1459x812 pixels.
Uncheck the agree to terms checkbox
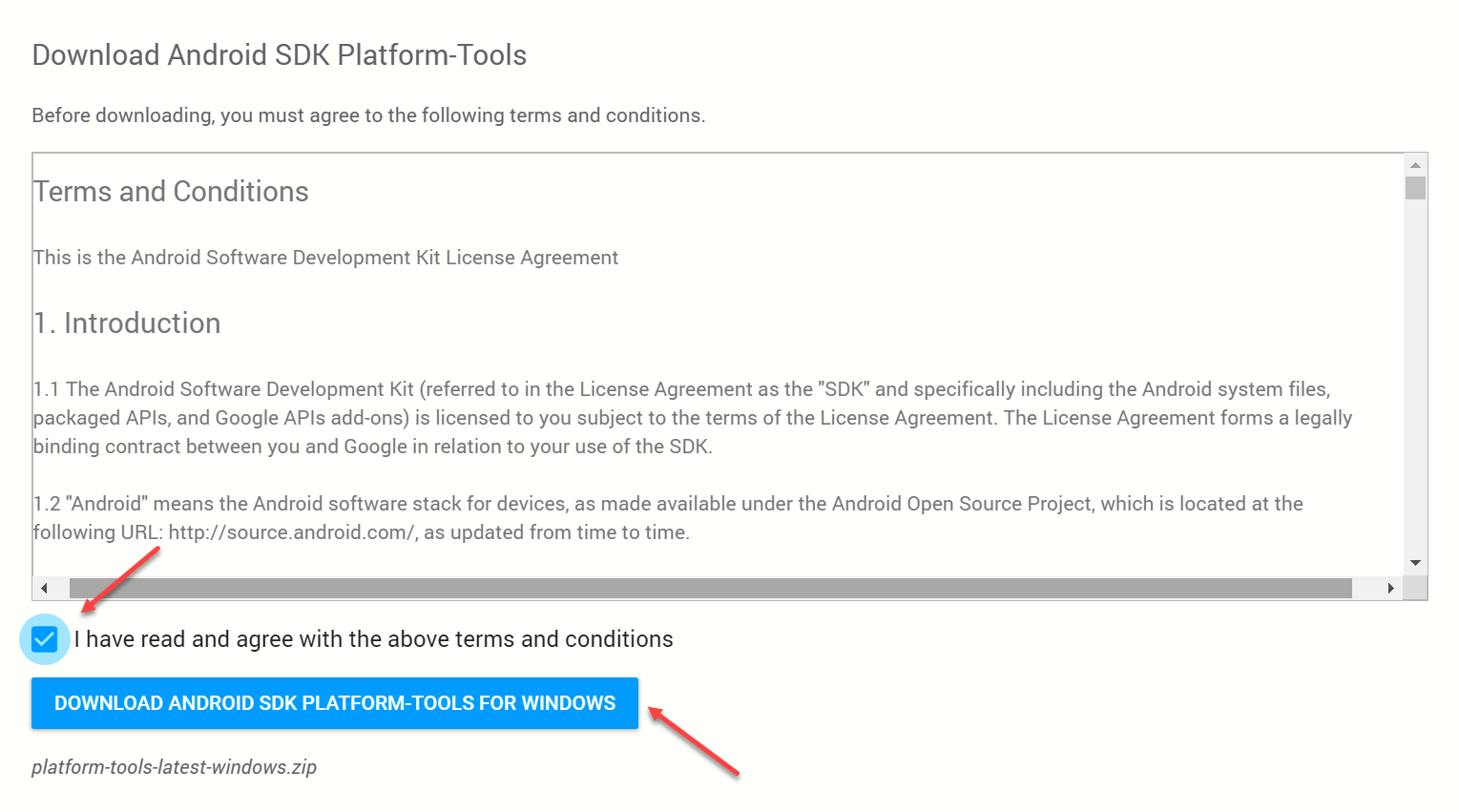pos(44,639)
